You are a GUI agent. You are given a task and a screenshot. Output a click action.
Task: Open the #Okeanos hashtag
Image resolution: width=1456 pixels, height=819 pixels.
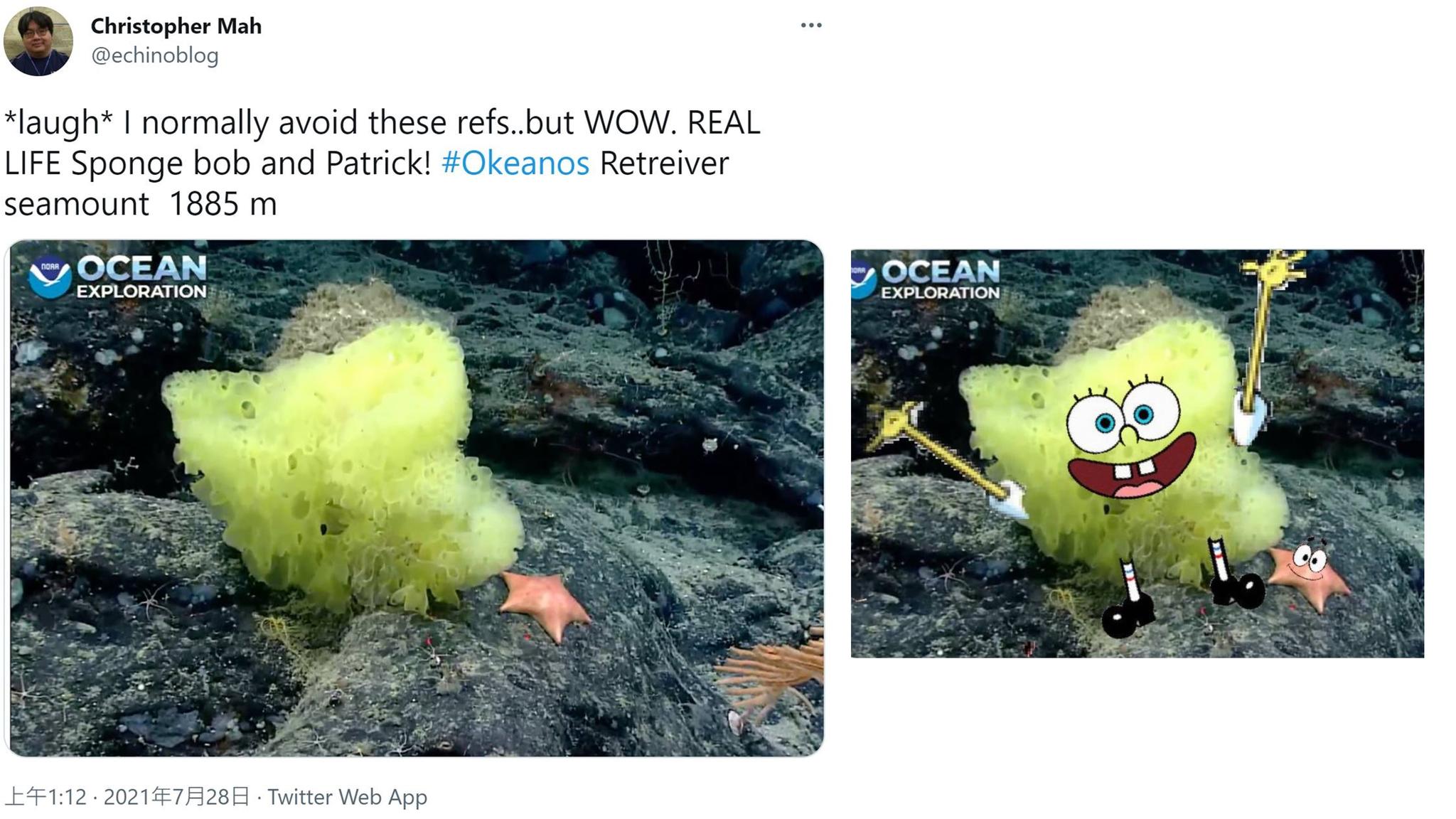[x=515, y=163]
